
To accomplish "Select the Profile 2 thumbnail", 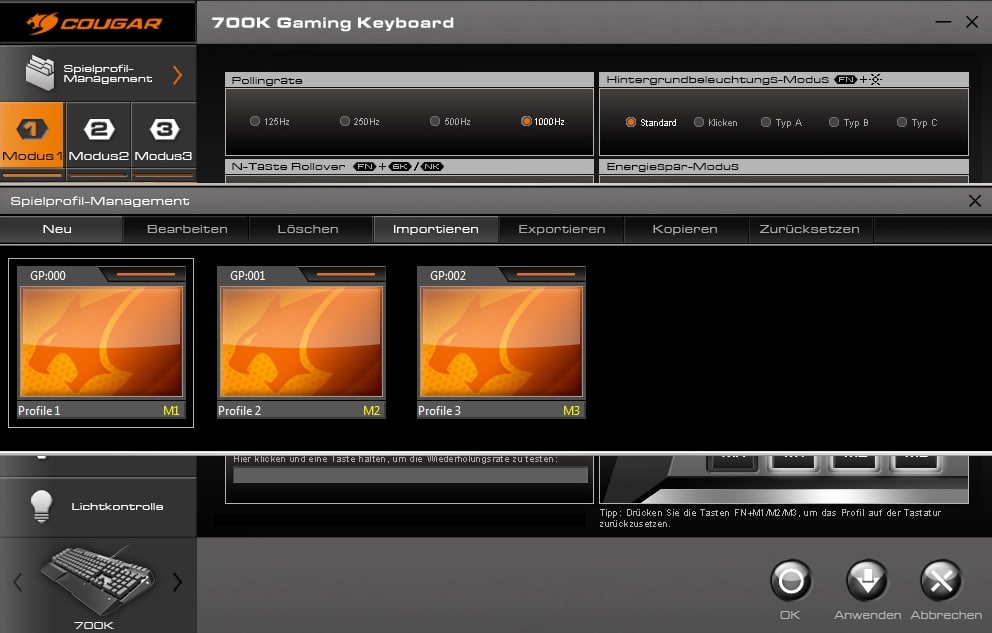I will (x=301, y=342).
